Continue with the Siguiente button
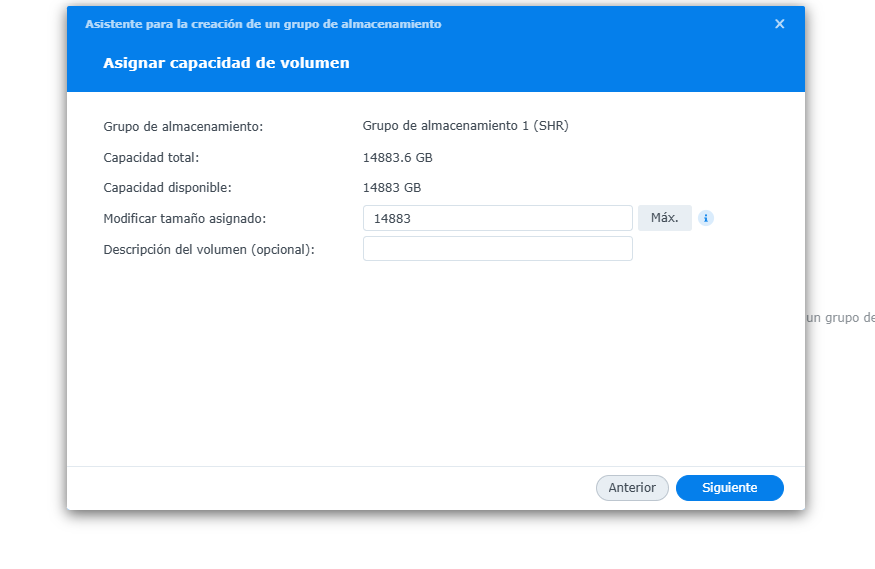Viewport: 875px width, 569px height. point(729,488)
